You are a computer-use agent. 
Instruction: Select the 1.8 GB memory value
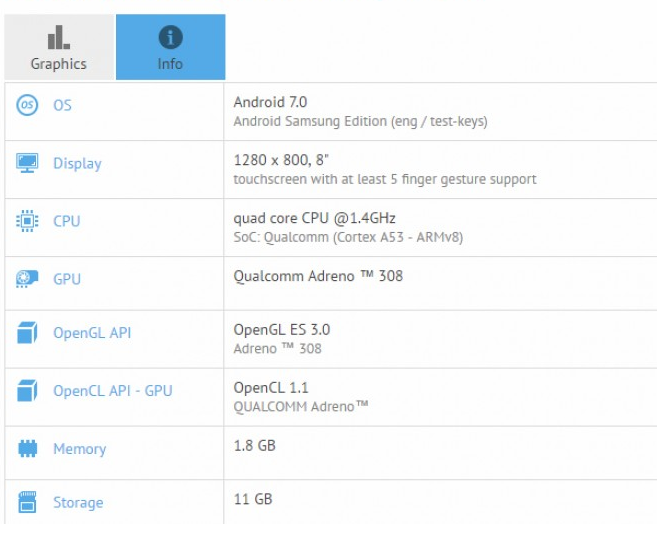point(254,446)
